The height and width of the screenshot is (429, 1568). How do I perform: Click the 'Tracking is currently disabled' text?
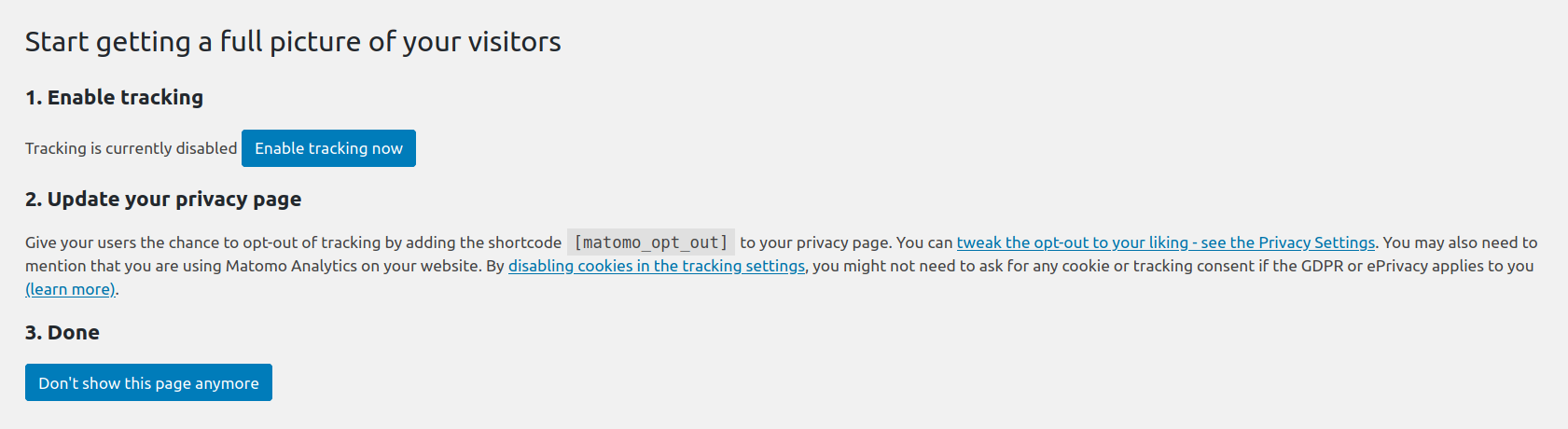pyautogui.click(x=131, y=148)
